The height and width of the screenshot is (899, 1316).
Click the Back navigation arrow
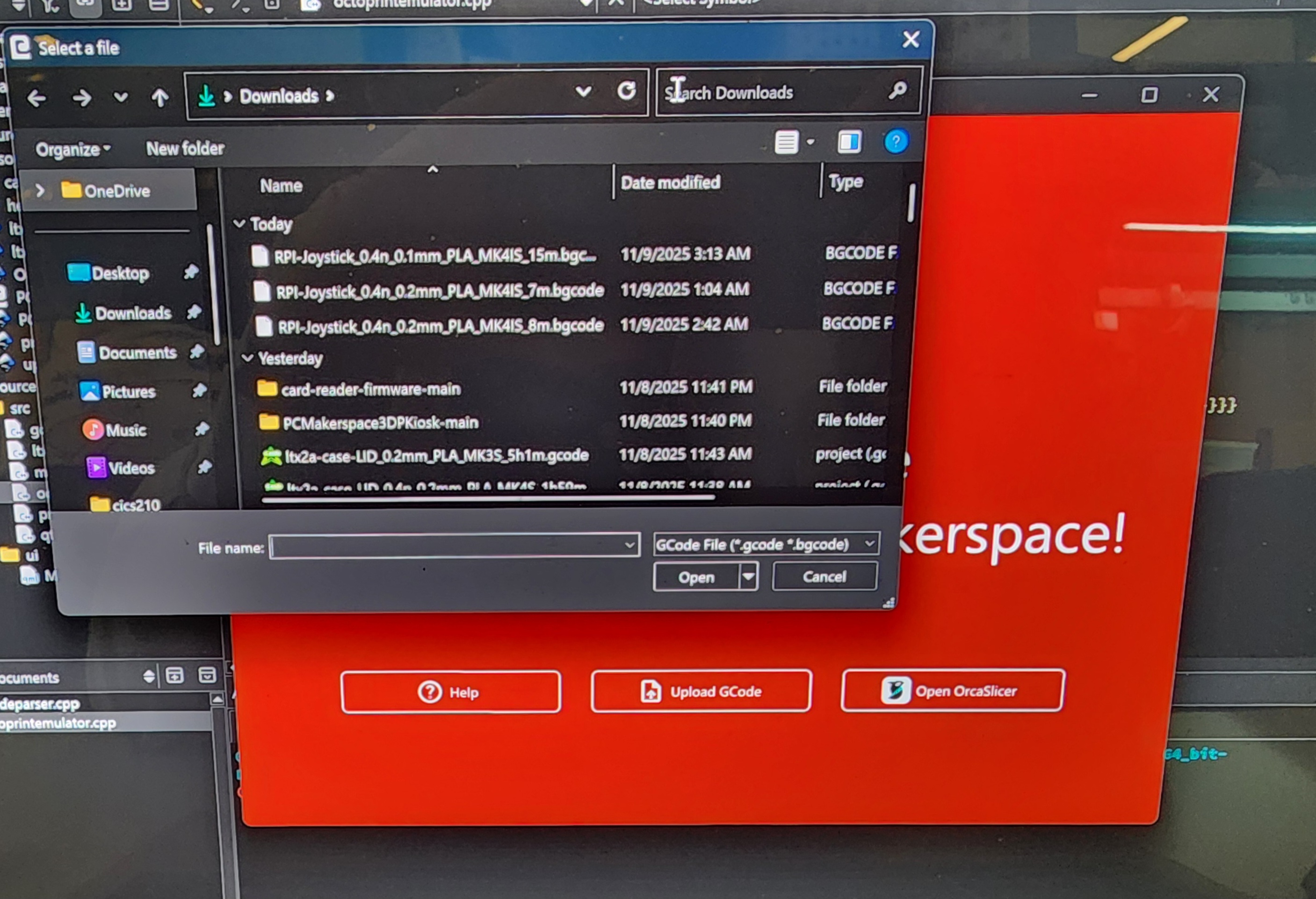click(x=37, y=99)
